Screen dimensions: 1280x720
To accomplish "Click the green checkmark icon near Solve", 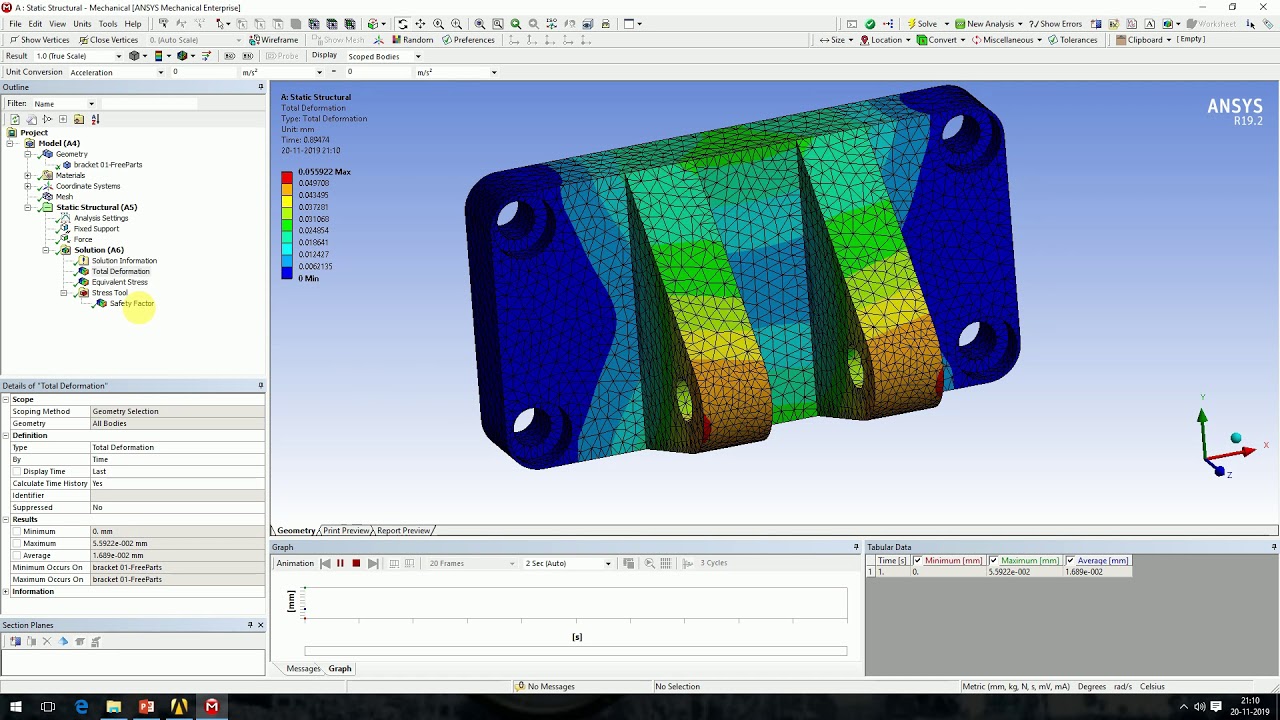I will [x=870, y=24].
